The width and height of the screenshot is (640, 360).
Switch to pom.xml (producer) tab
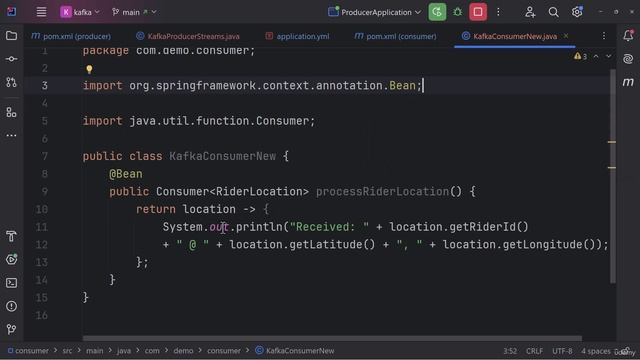[71, 36]
